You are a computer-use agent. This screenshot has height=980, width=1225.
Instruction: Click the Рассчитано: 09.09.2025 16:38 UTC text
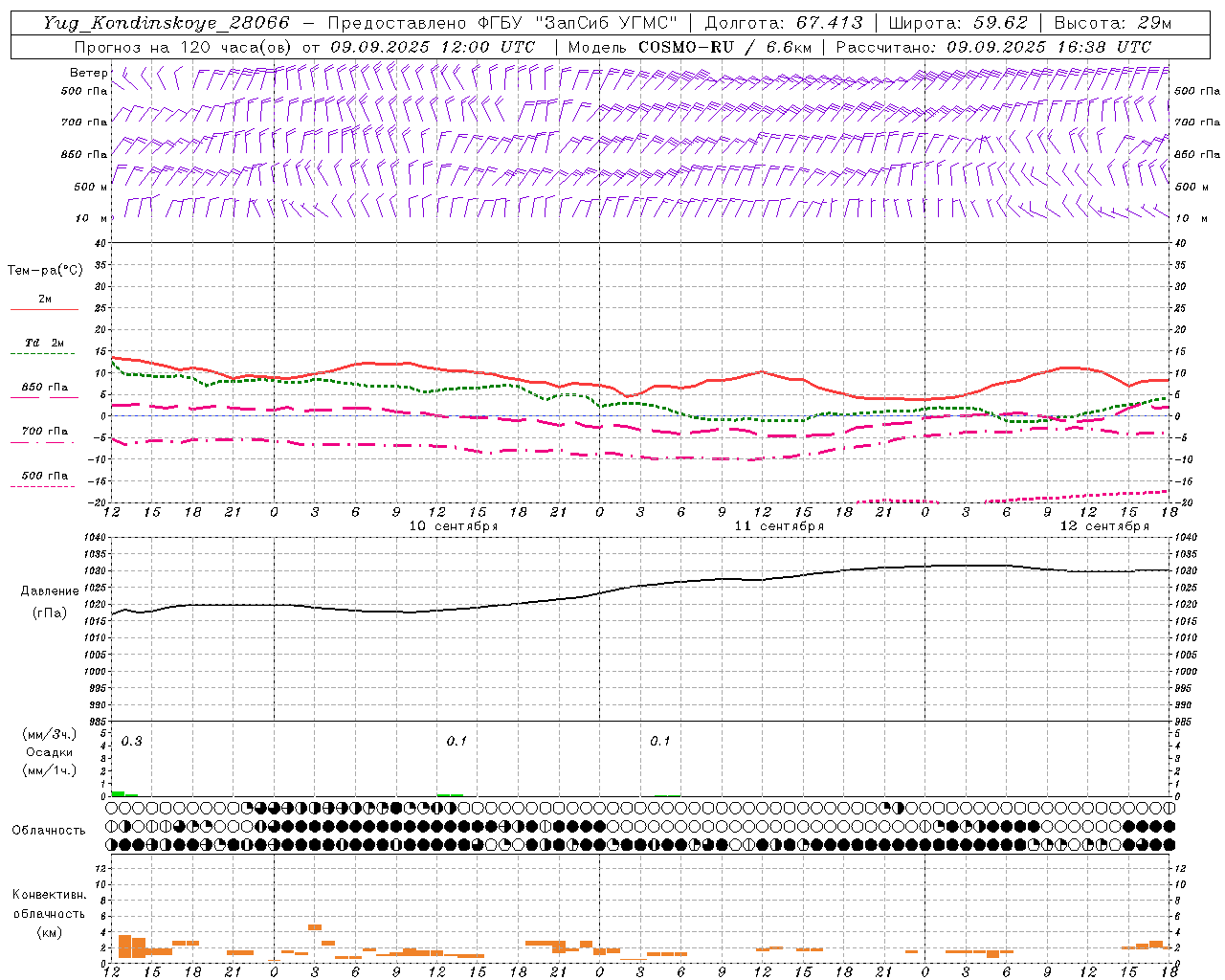[993, 47]
